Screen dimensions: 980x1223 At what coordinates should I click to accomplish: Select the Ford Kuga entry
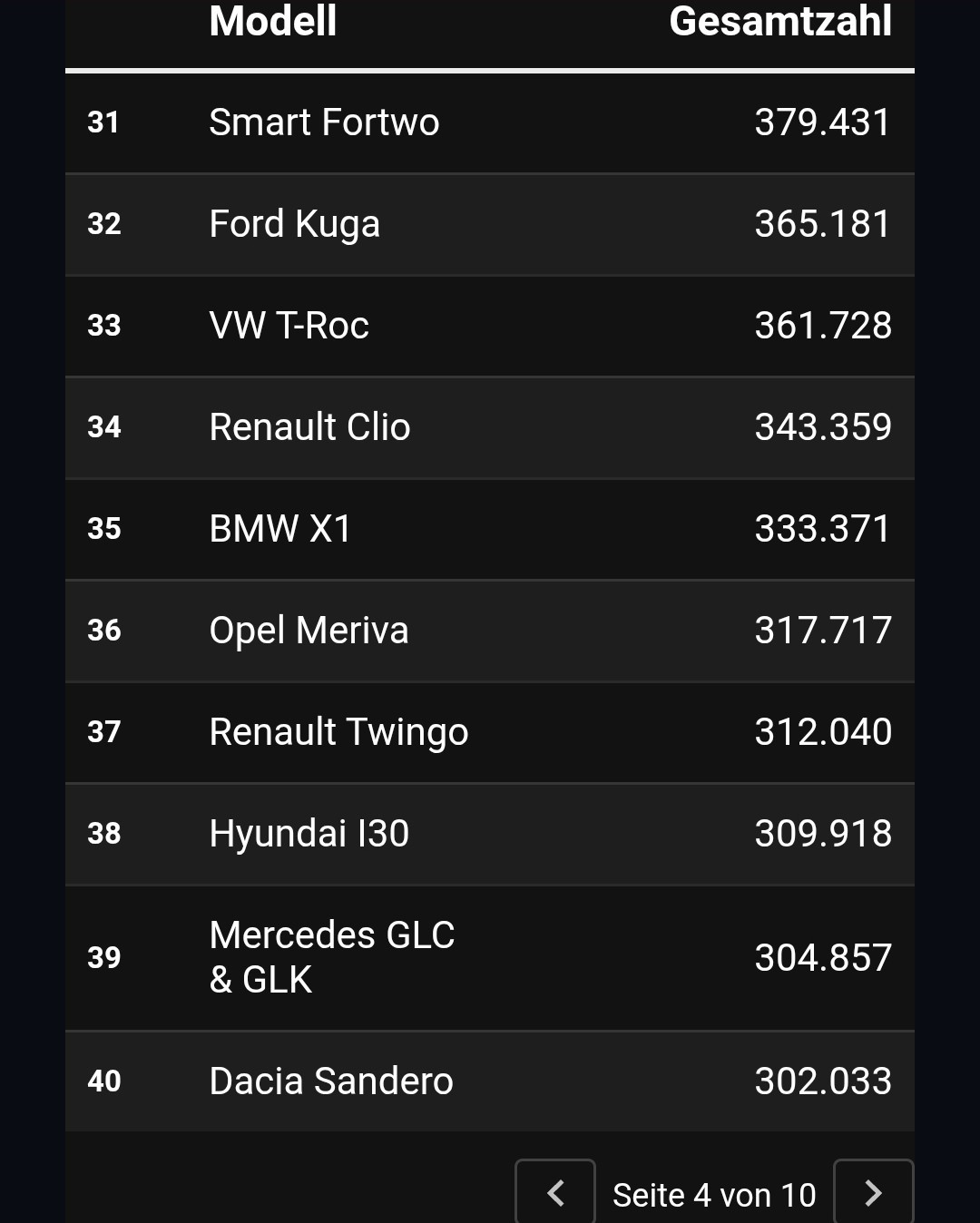pyautogui.click(x=490, y=224)
